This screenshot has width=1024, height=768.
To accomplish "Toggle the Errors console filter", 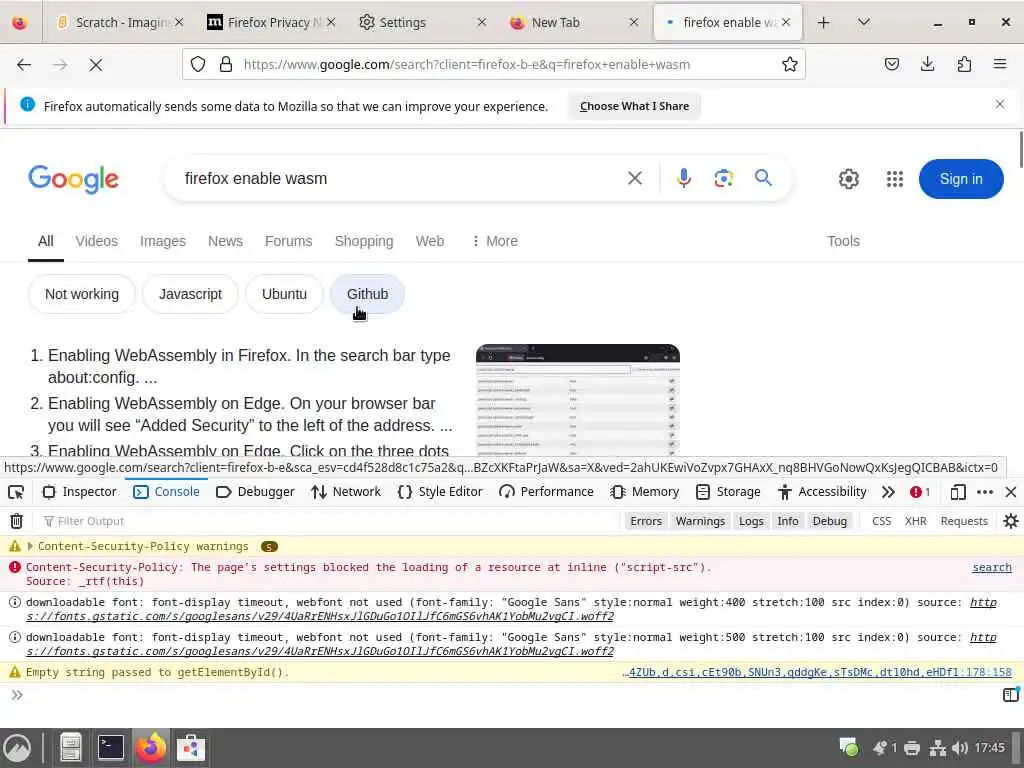I will tap(646, 521).
